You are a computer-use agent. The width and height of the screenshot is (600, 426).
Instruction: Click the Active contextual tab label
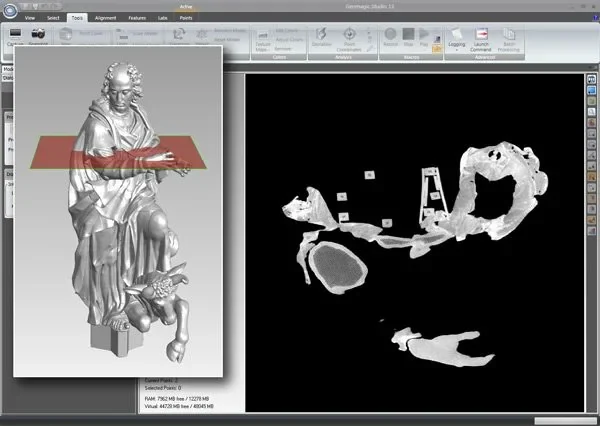point(186,7)
